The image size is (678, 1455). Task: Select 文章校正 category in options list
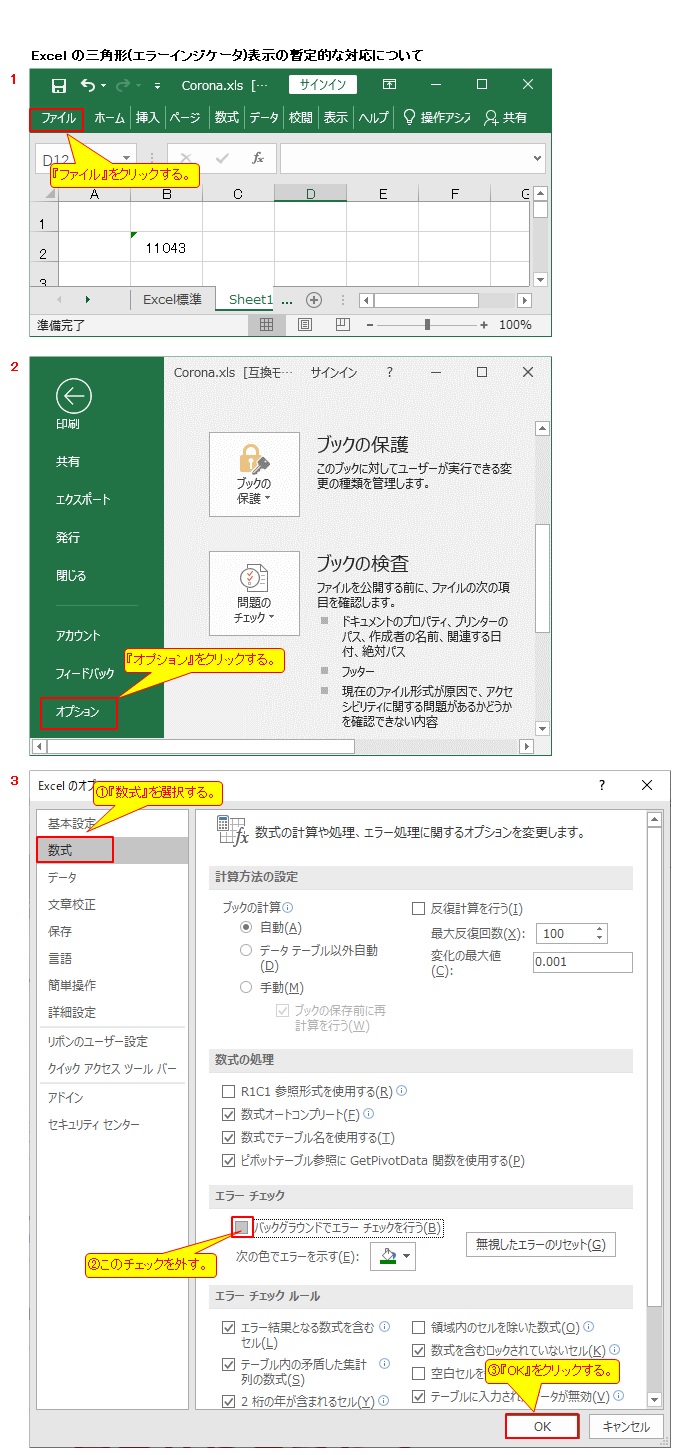coord(72,904)
